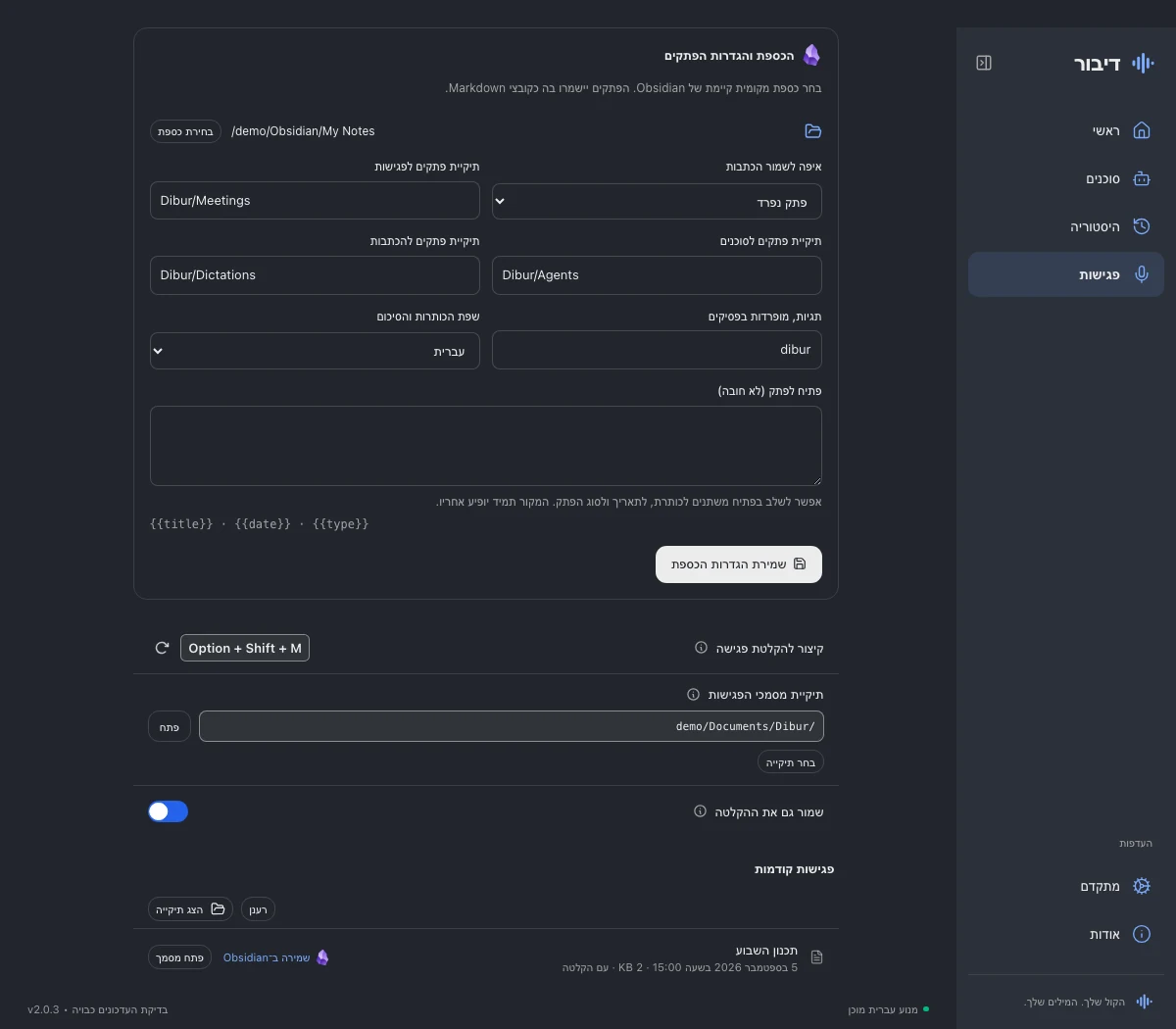
Task: Save vault settings with שמירת הגדרות הכספת
Action: coord(739,564)
